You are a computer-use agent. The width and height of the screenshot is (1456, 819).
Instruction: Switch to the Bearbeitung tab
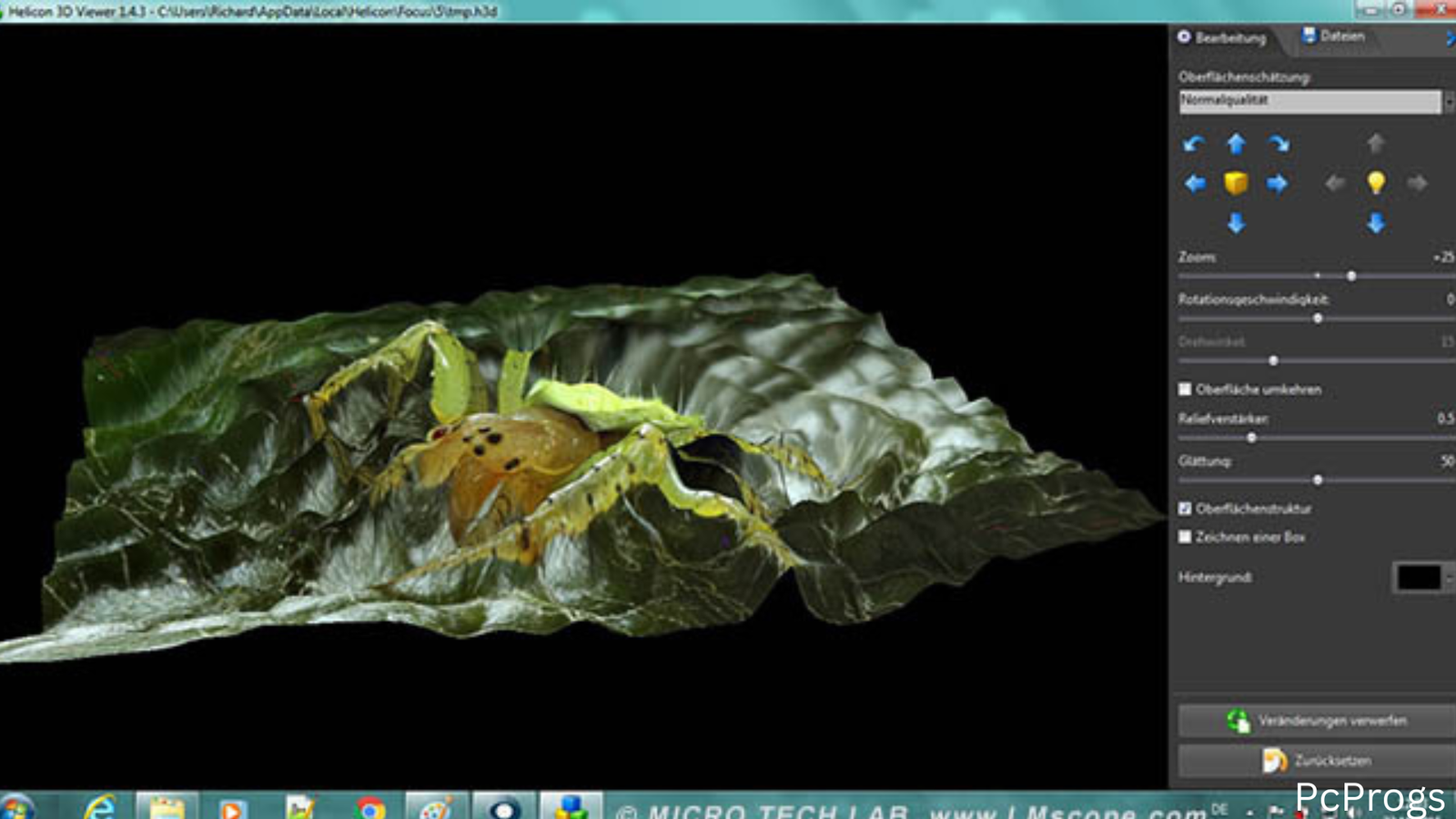coord(1222,38)
